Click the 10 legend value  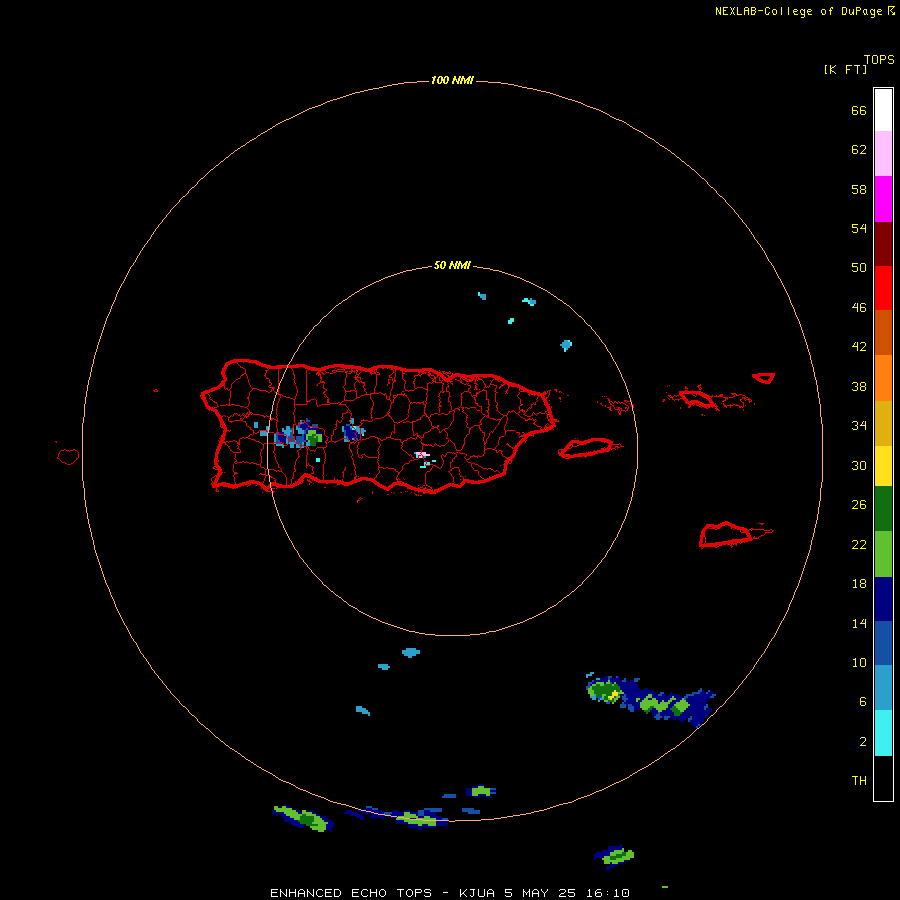pos(859,662)
